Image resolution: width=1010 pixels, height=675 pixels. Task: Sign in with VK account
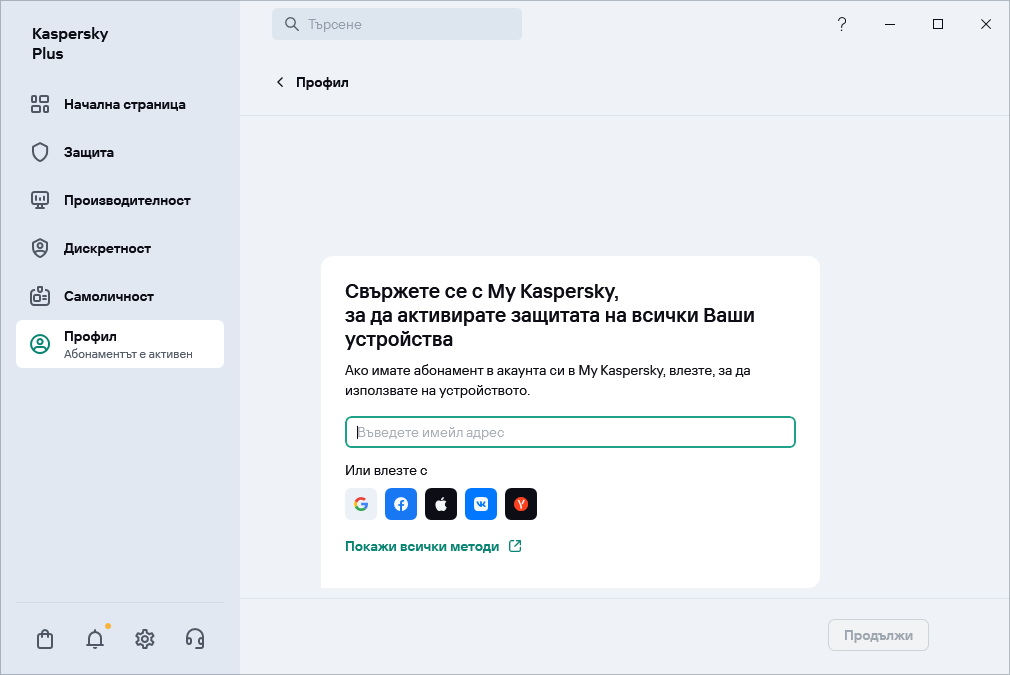(x=481, y=504)
